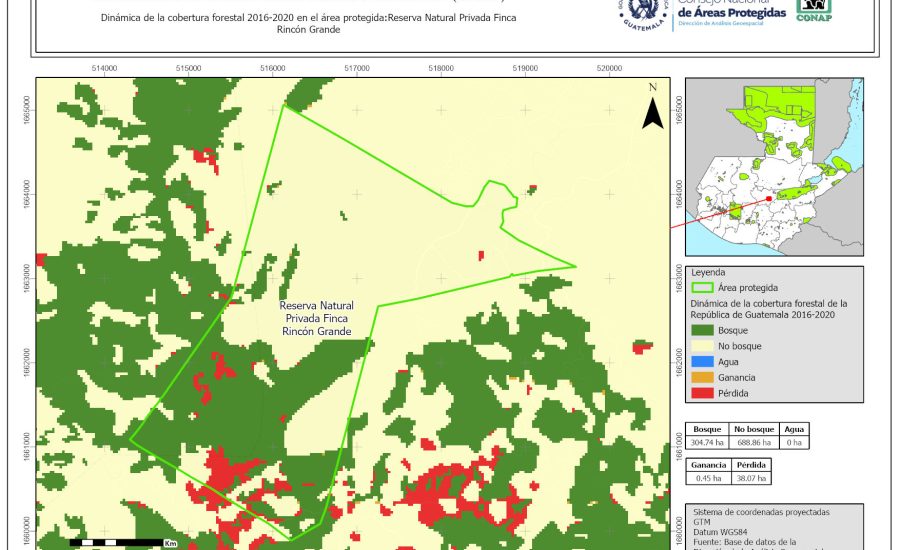Screen dimensions: 900x550
Task: Click the red location dot on the inset map
Action: point(768,198)
